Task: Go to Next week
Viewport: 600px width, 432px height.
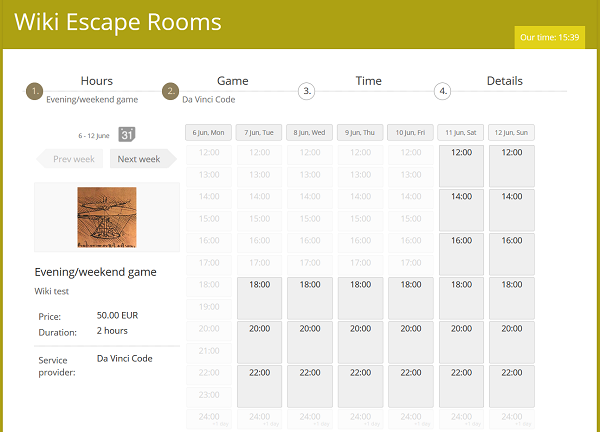Action: coord(139,159)
